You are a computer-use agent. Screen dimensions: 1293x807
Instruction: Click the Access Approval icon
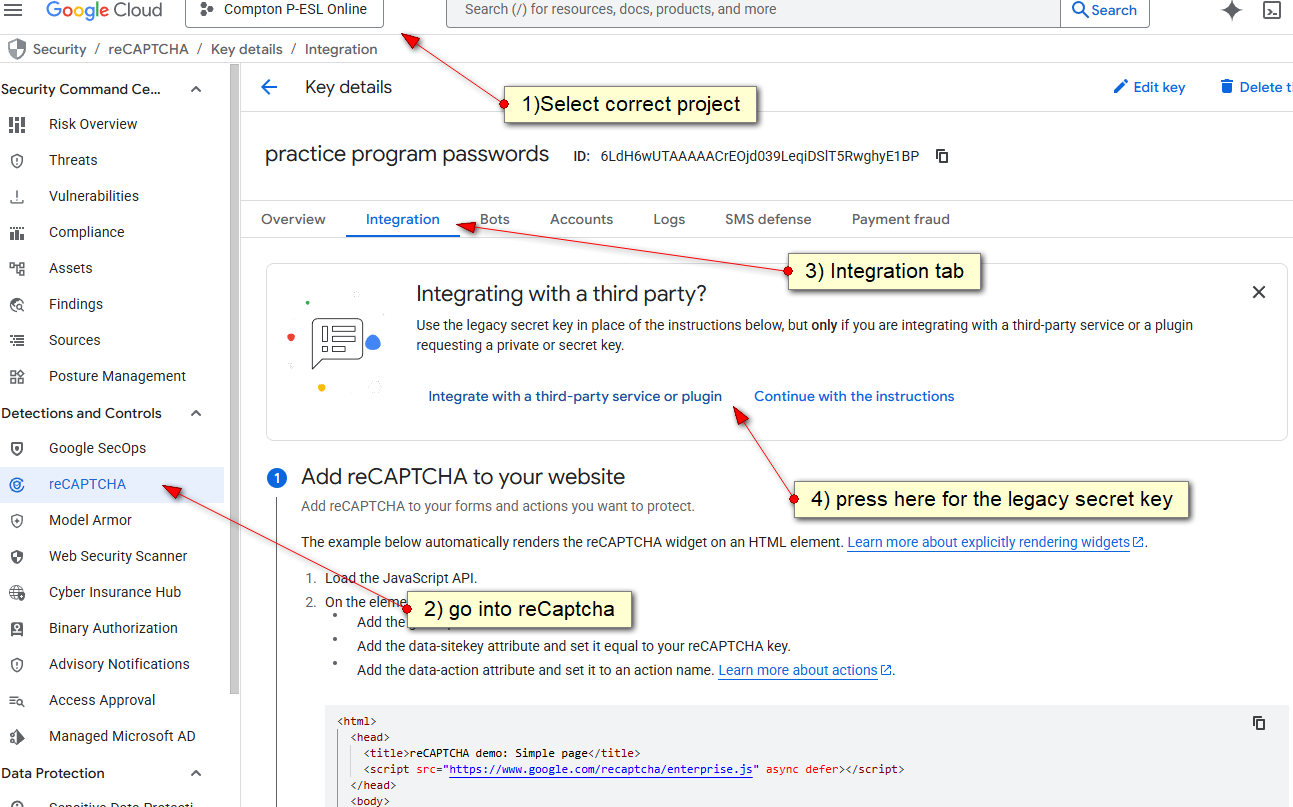(17, 700)
